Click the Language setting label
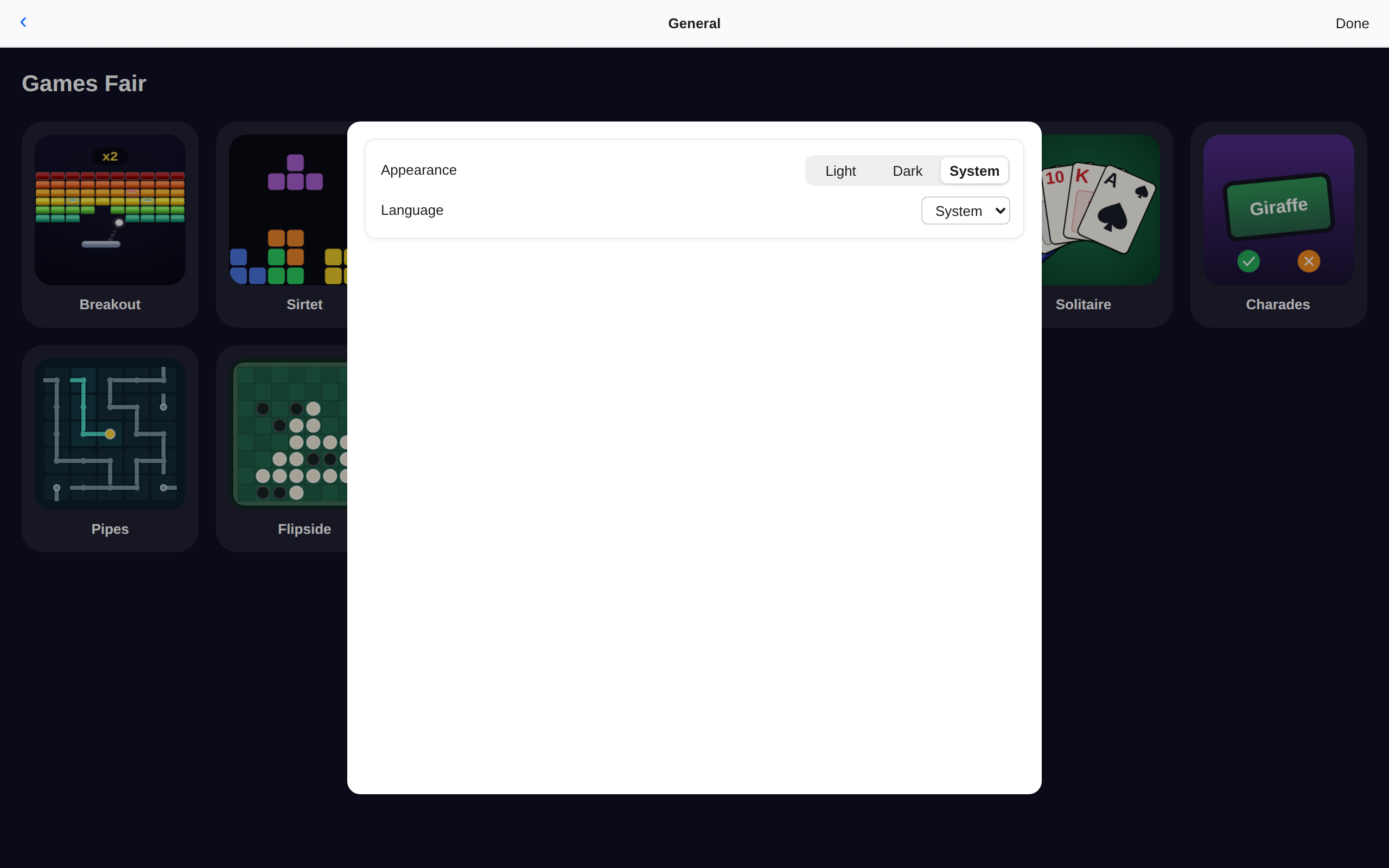The height and width of the screenshot is (868, 1389). [x=411, y=210]
